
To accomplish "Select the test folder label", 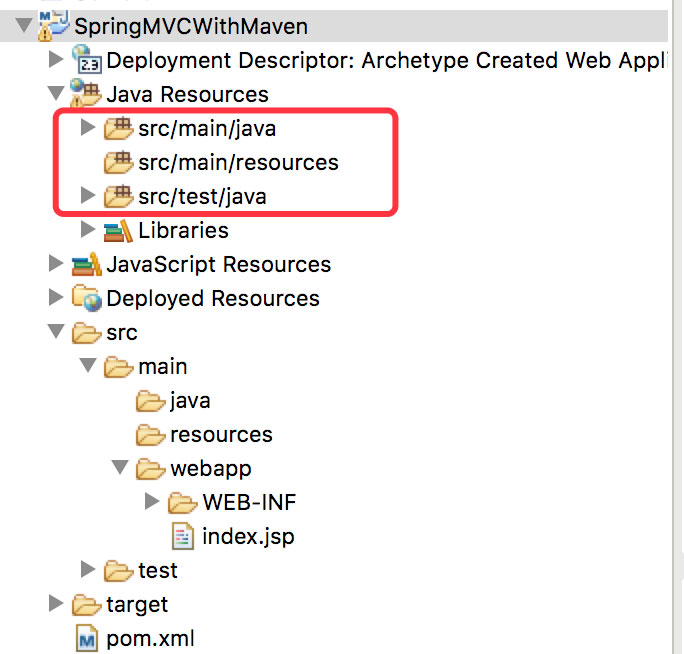I will pos(158,571).
